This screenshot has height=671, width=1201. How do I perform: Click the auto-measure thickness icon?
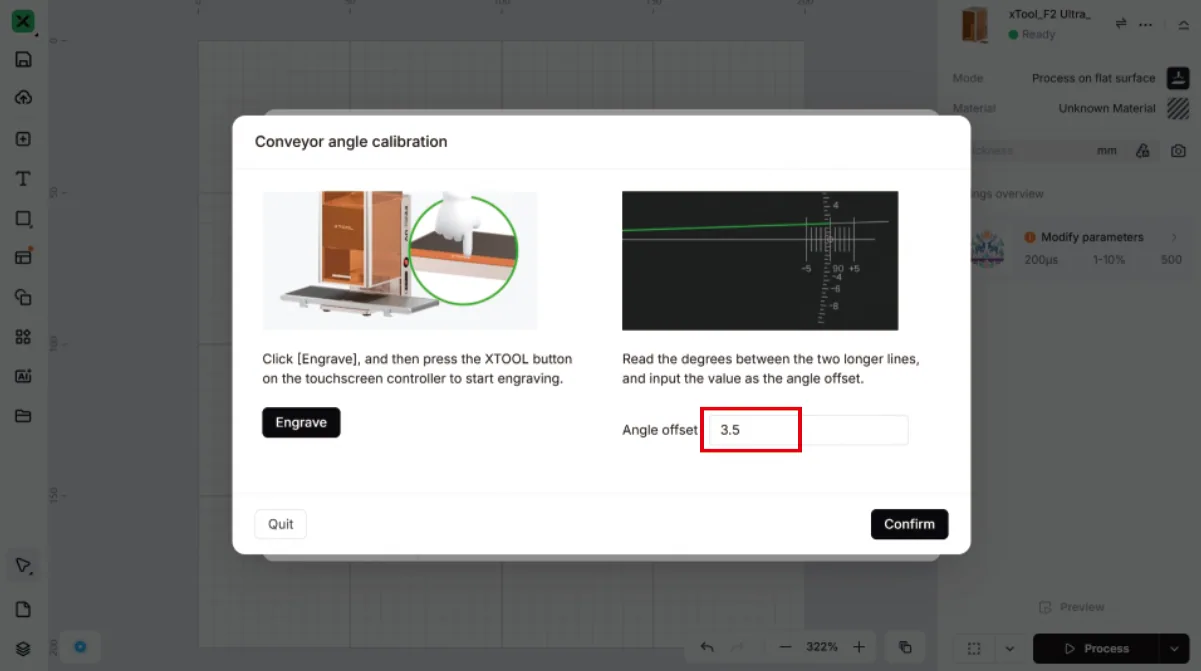coord(1143,151)
